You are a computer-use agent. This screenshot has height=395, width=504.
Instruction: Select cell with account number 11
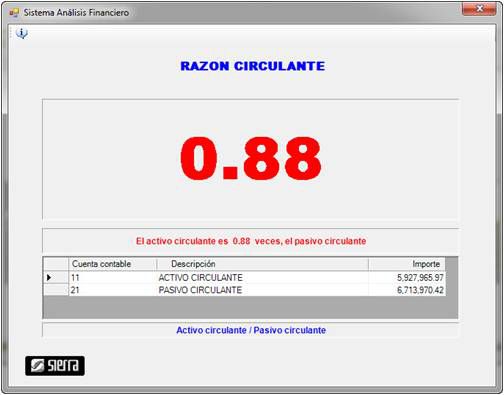click(112, 277)
